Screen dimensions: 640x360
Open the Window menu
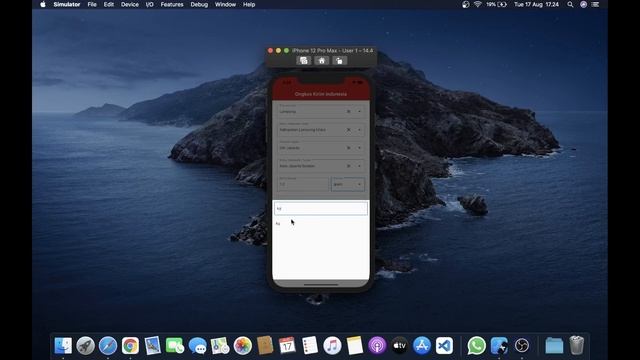coord(225,4)
